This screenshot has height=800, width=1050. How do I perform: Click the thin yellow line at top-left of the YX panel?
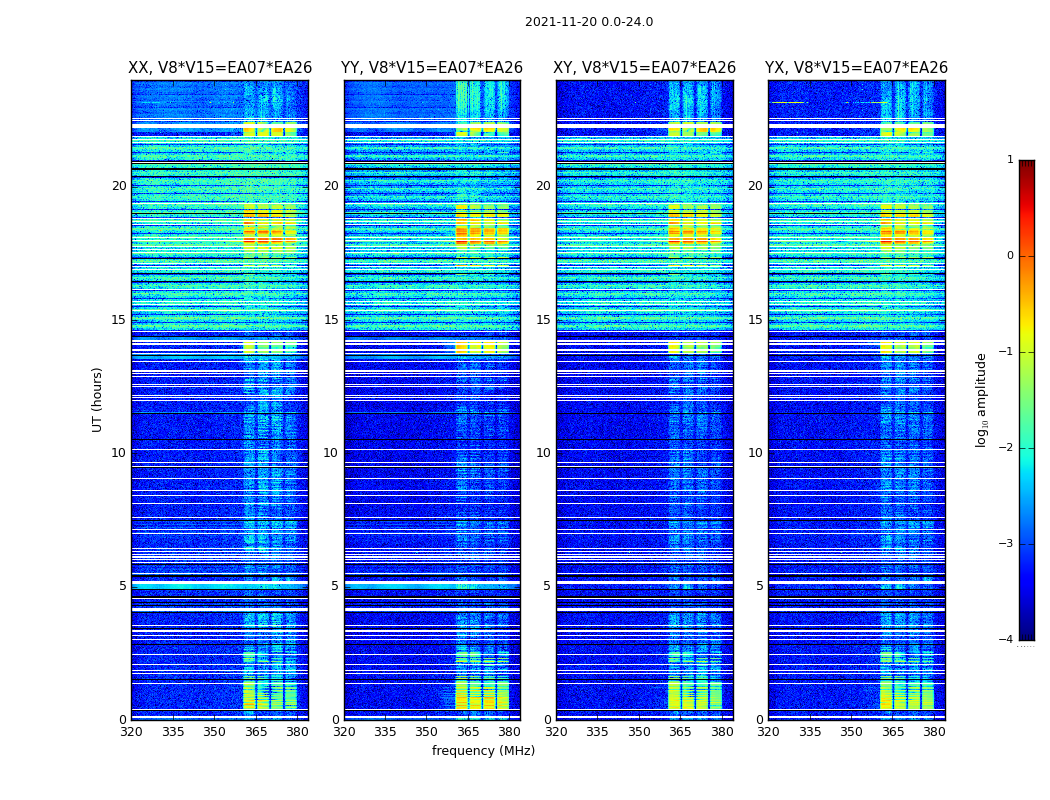pyautogui.click(x=788, y=102)
